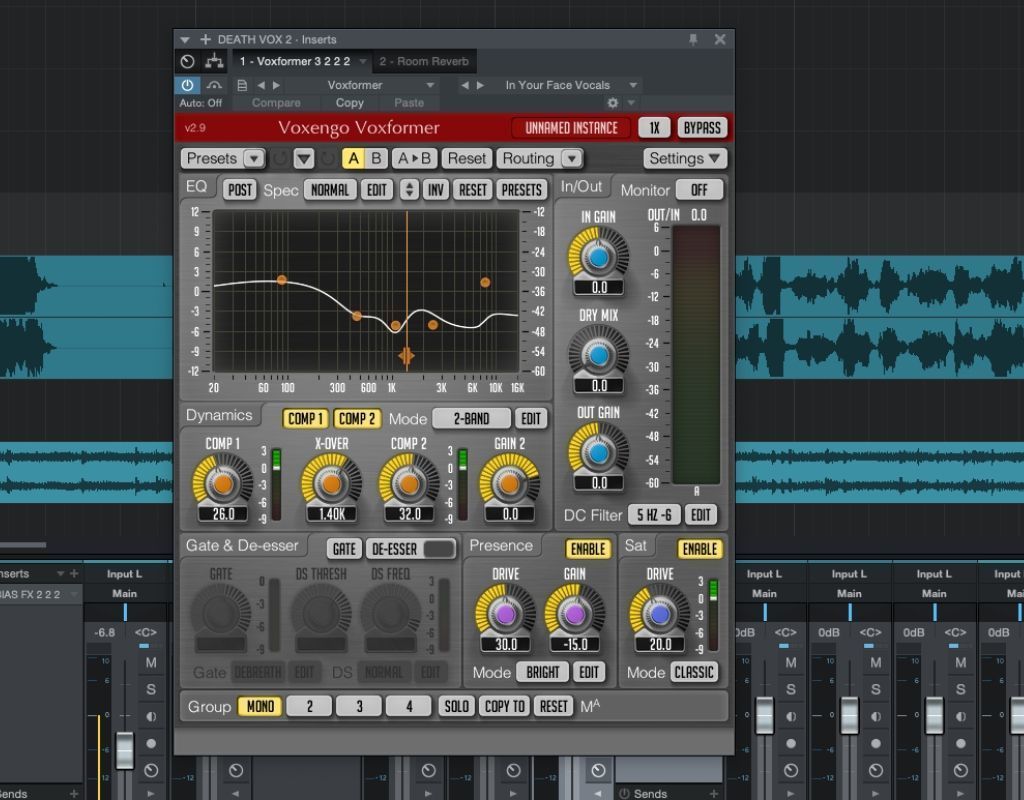
Task: Open the Presets dropdown arrow
Action: tap(254, 159)
